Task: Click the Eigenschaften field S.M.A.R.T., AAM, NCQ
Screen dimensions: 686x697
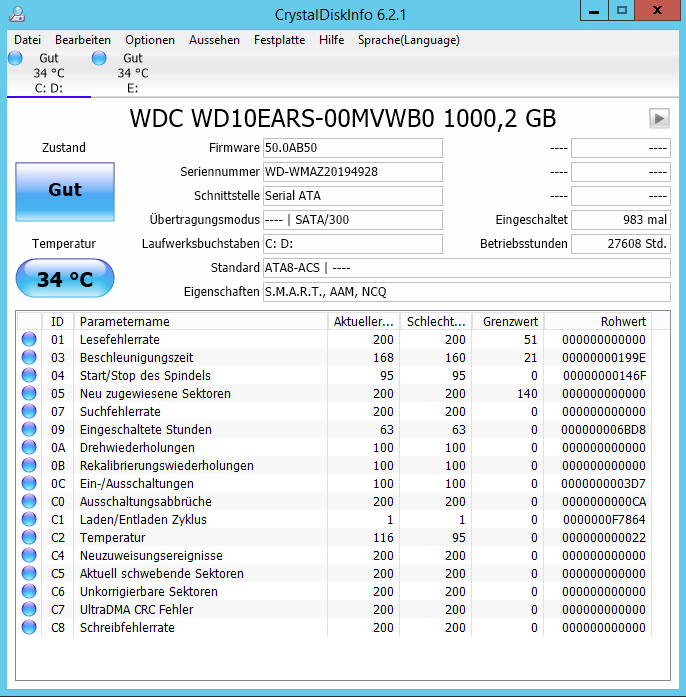Action: [467, 292]
